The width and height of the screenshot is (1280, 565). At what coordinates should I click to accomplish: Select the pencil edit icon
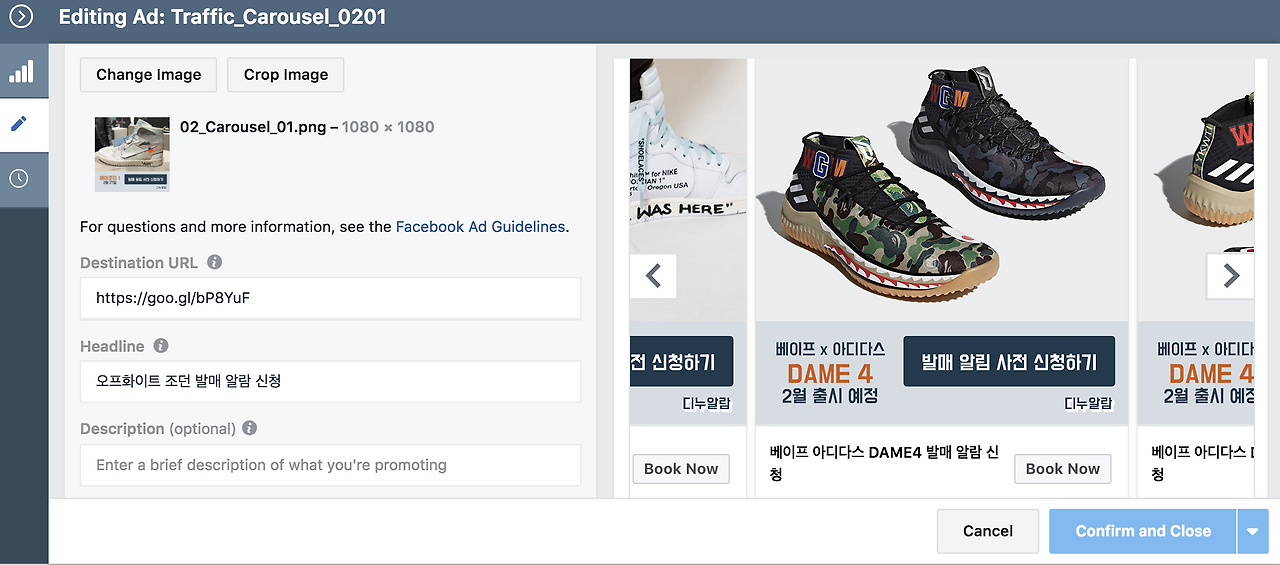[x=19, y=125]
